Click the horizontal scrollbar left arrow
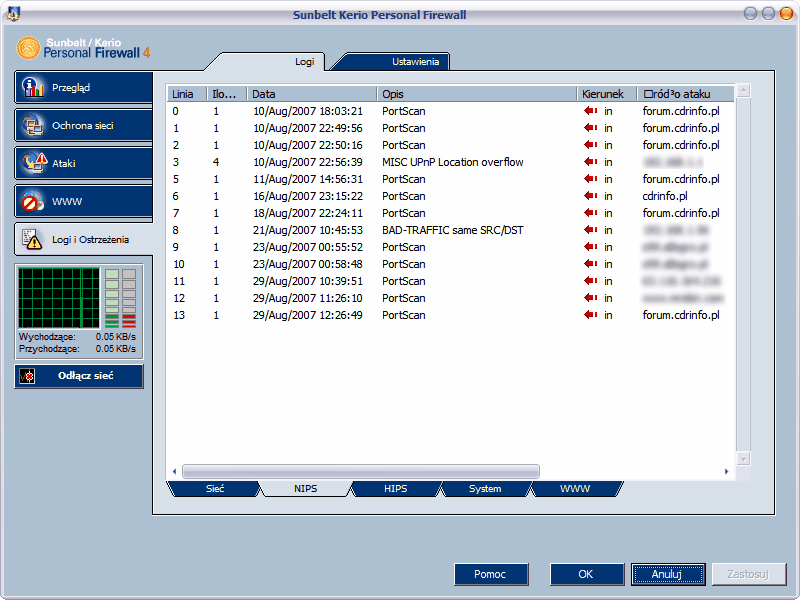Viewport: 800px width, 600px height. (x=174, y=471)
